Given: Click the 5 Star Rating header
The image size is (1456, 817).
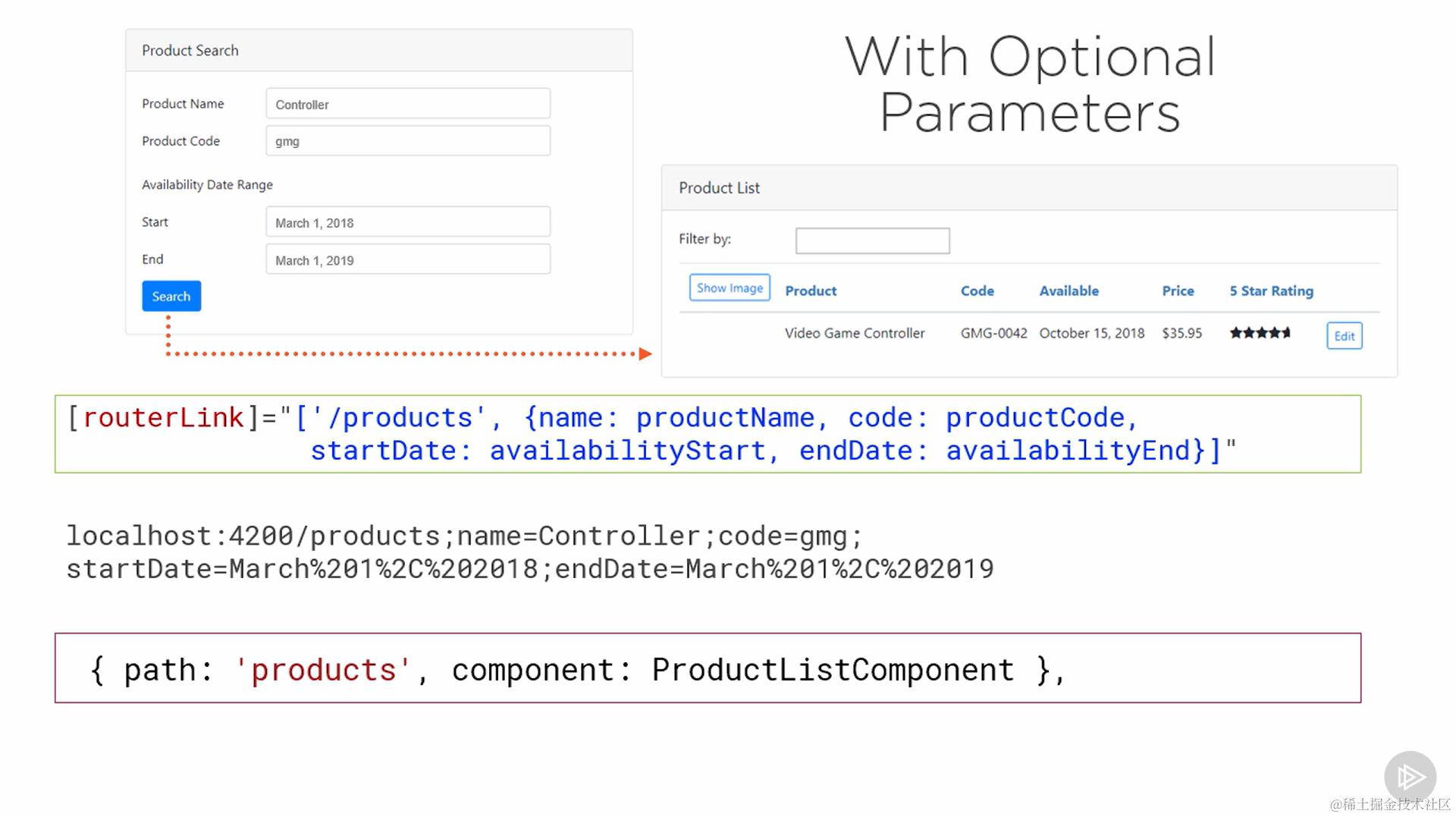Looking at the screenshot, I should [x=1271, y=291].
